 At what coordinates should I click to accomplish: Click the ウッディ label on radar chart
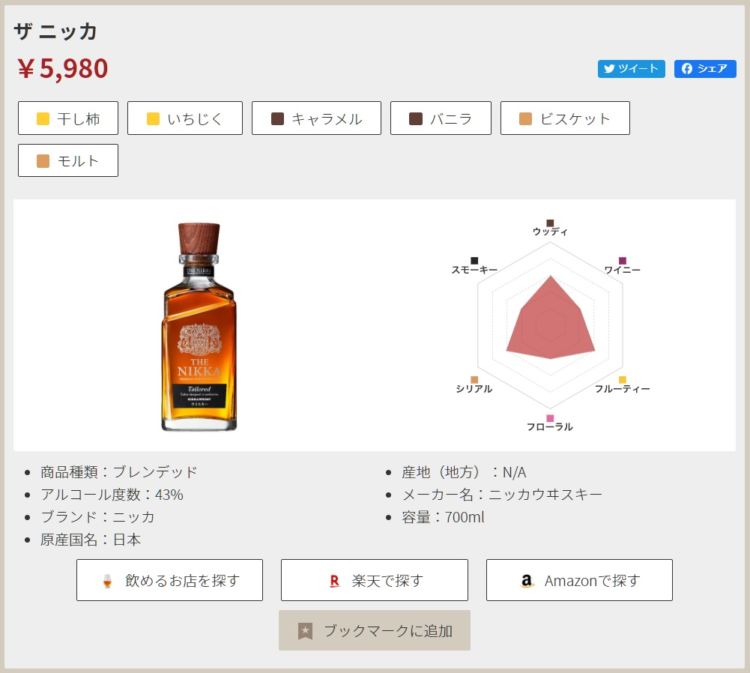pyautogui.click(x=550, y=232)
